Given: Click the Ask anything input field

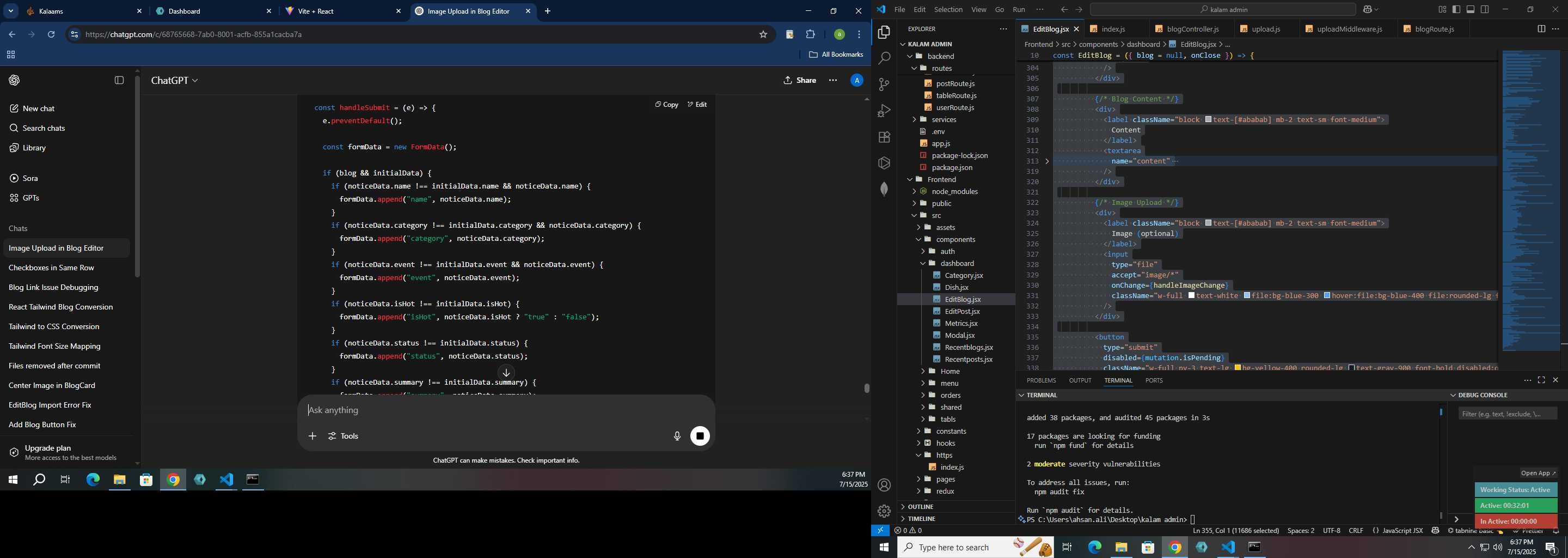Looking at the screenshot, I should 505,410.
